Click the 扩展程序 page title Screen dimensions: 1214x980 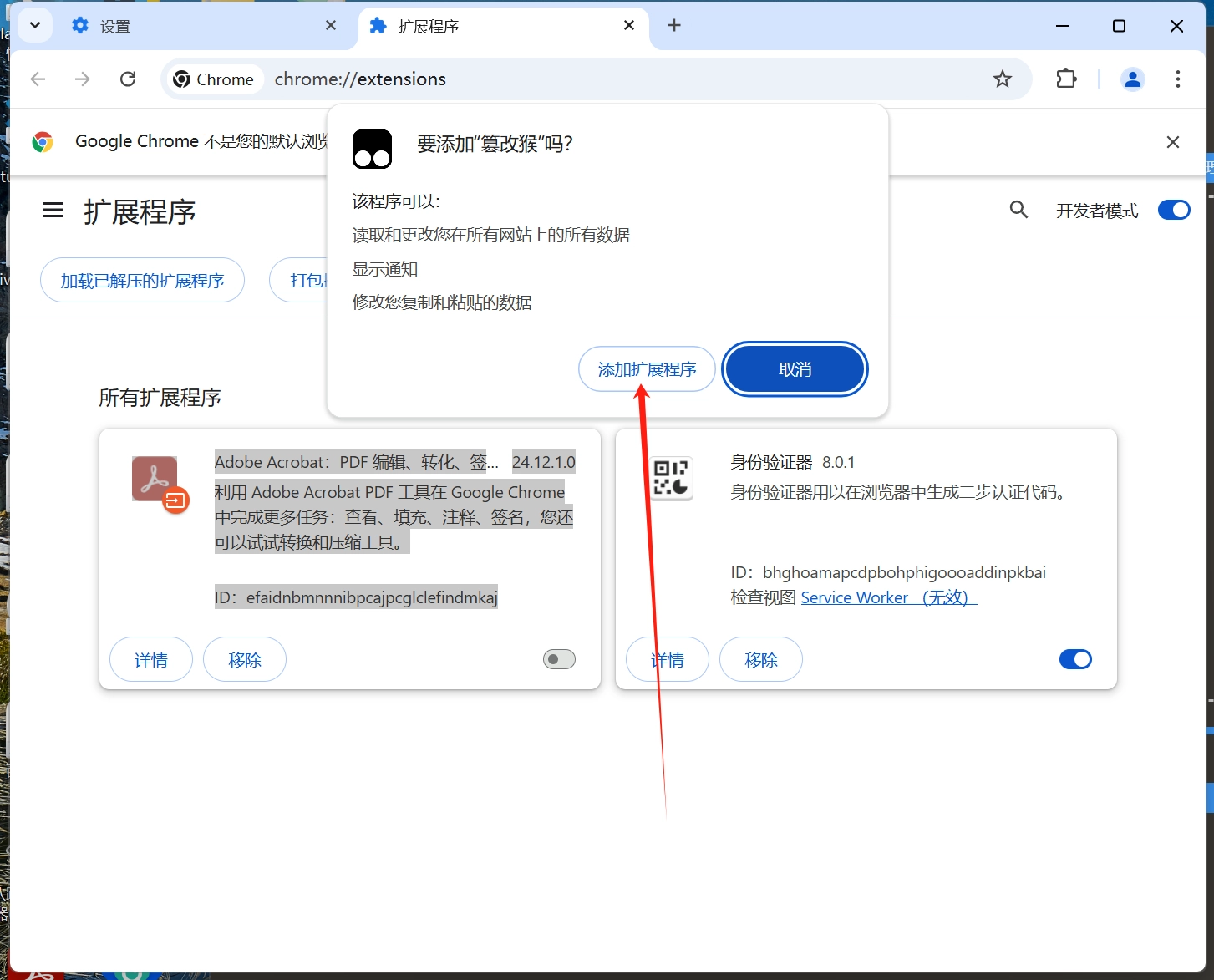click(140, 212)
